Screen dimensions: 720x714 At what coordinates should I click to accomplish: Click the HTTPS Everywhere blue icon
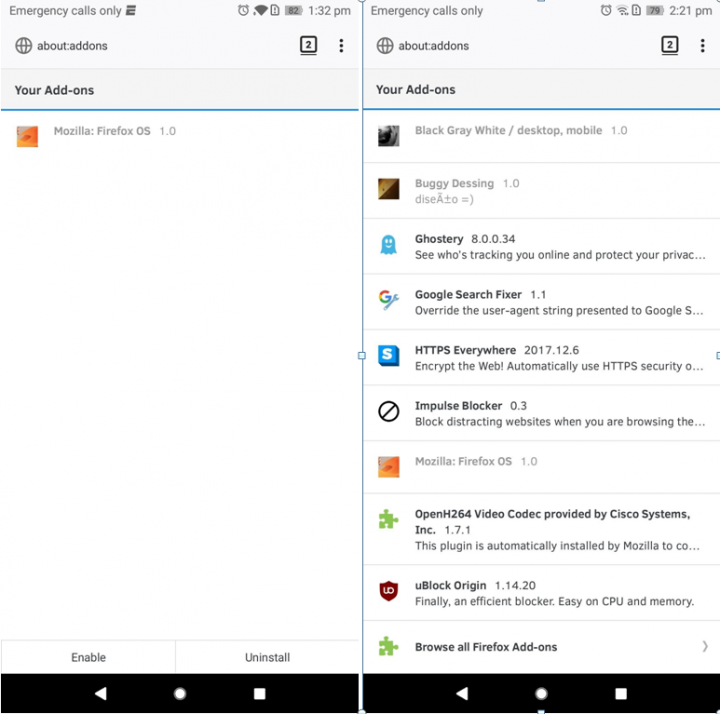tap(388, 356)
